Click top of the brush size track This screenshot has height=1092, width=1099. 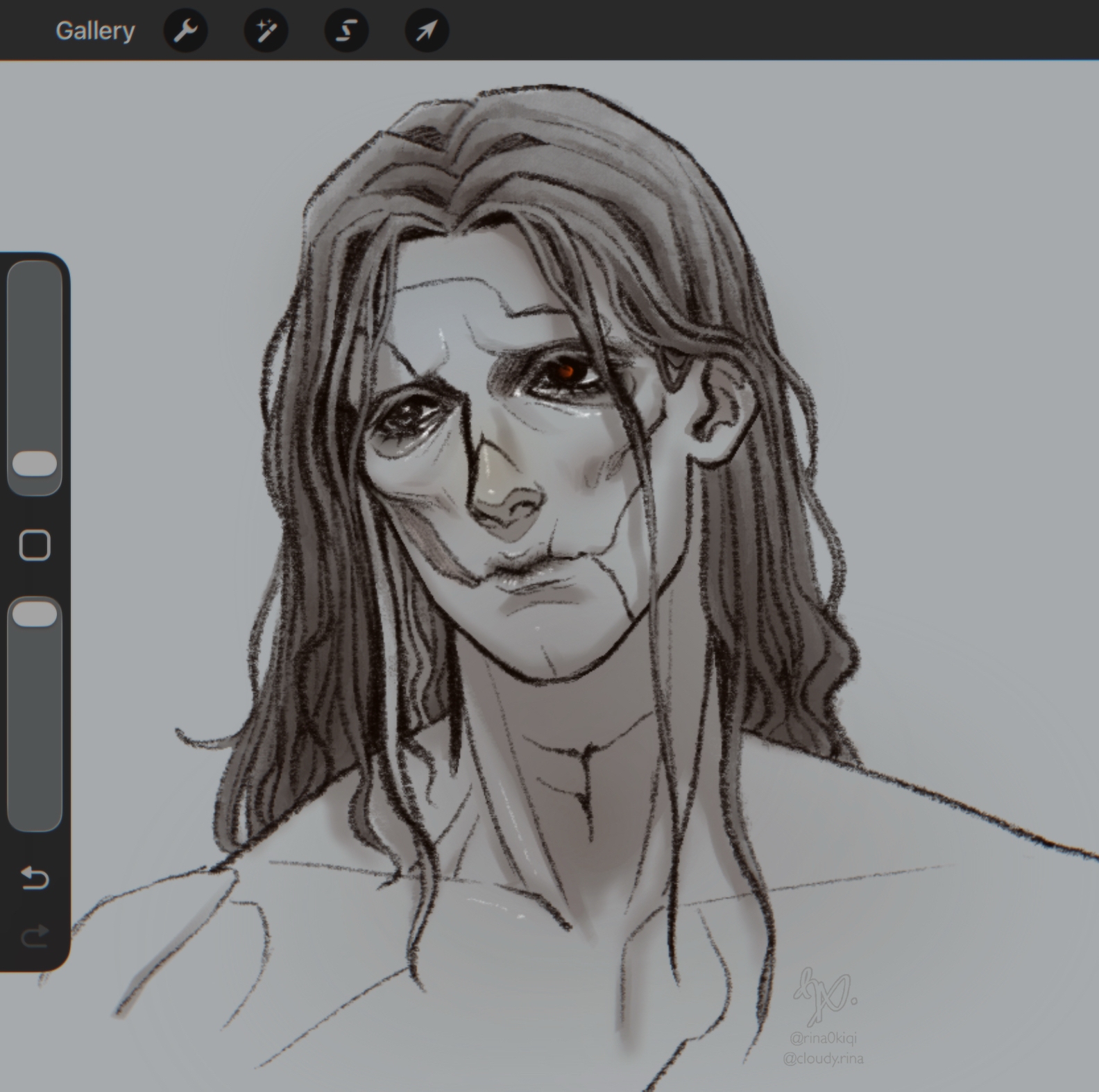(35, 278)
